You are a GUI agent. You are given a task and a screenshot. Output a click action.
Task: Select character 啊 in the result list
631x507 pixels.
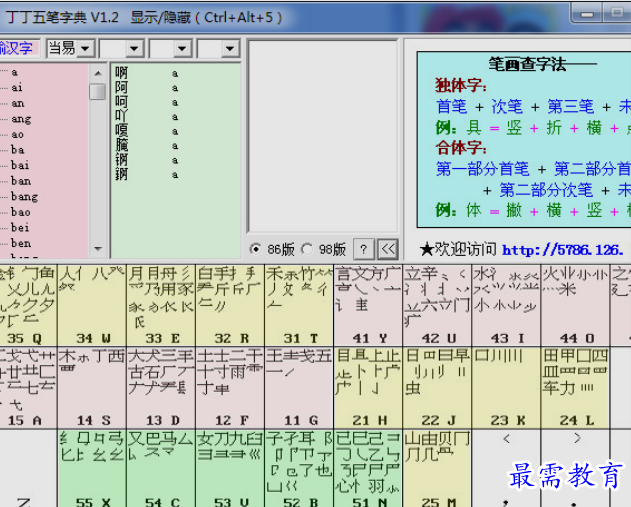pyautogui.click(x=122, y=73)
